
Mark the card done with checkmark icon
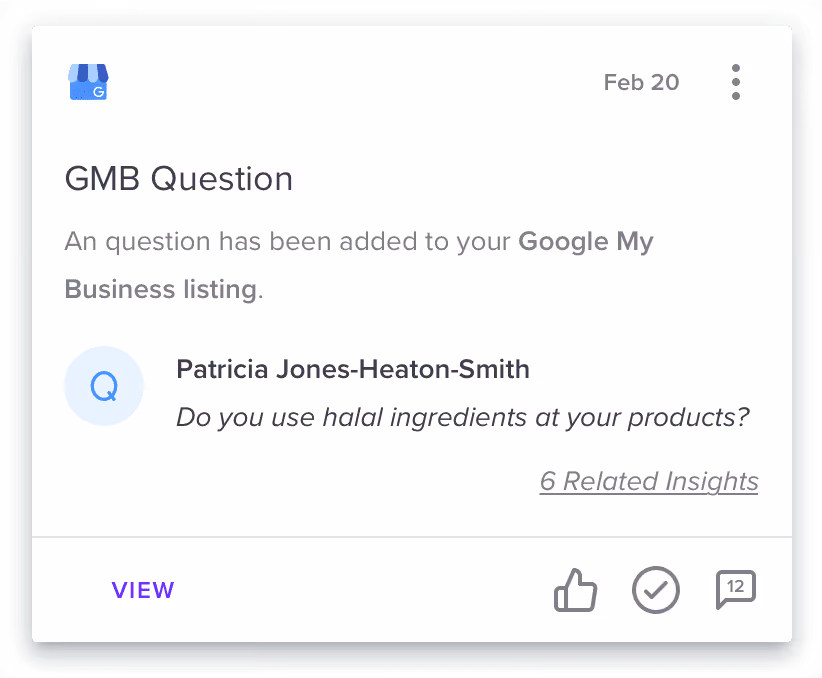click(x=655, y=590)
